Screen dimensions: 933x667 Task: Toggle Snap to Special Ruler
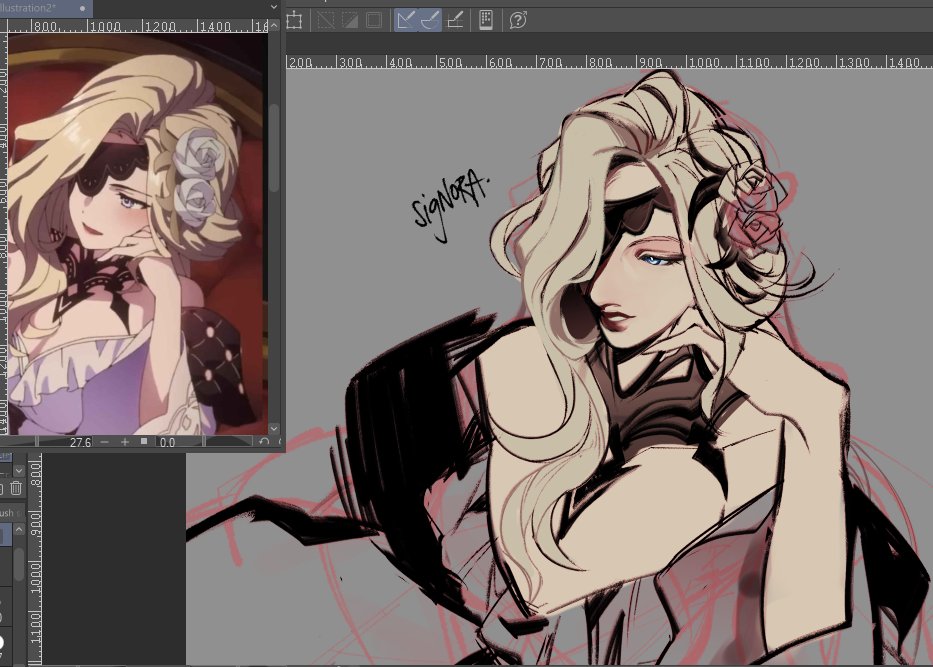click(x=430, y=20)
